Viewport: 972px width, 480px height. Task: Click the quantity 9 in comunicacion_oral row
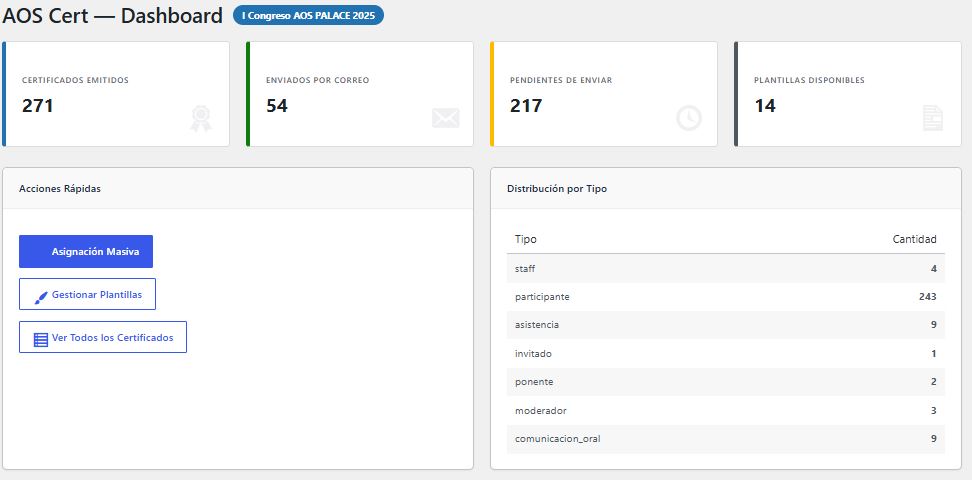[x=934, y=439]
